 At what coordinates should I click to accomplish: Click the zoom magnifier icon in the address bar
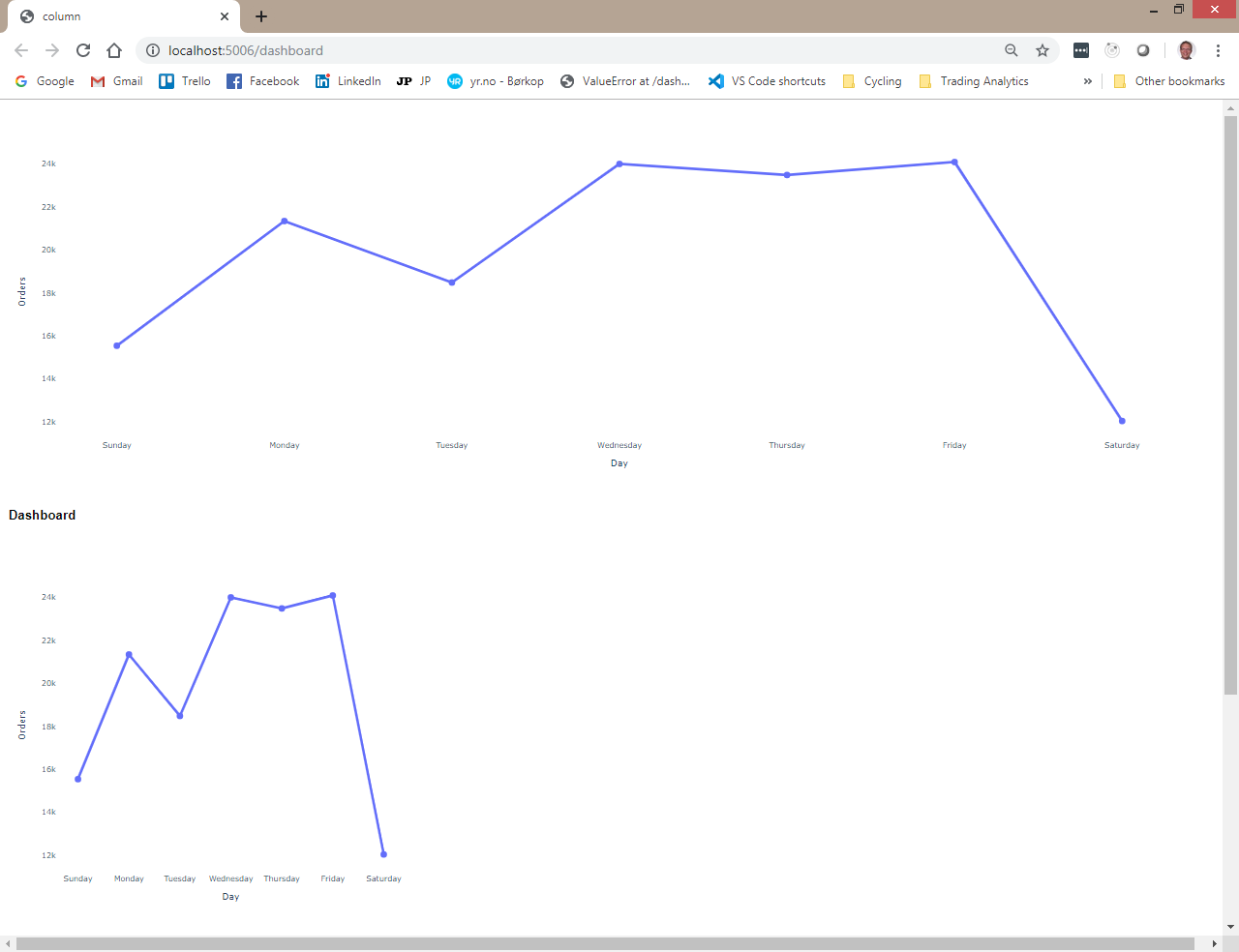tap(1011, 50)
